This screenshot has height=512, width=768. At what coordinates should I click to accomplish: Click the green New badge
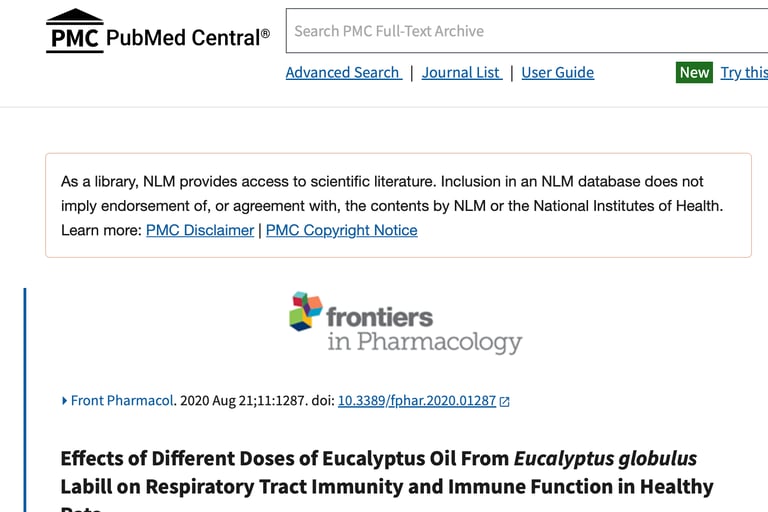tap(694, 72)
